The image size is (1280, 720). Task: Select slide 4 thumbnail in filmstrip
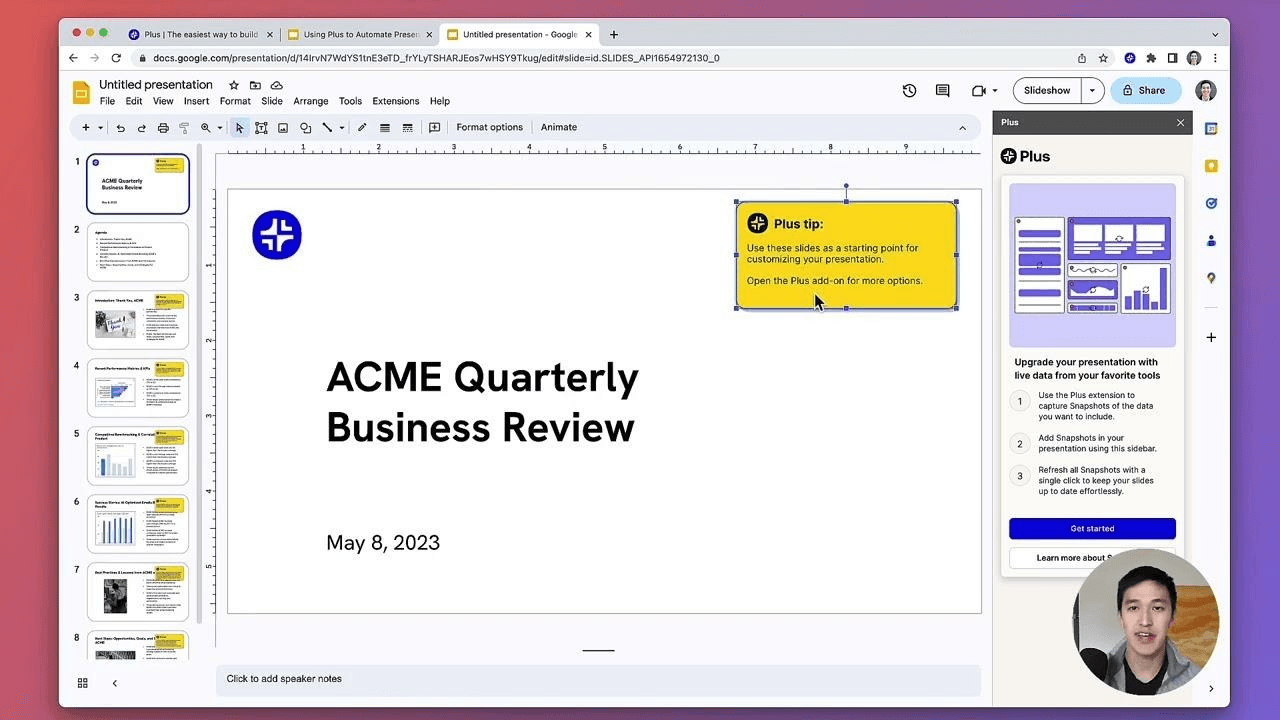(138, 388)
